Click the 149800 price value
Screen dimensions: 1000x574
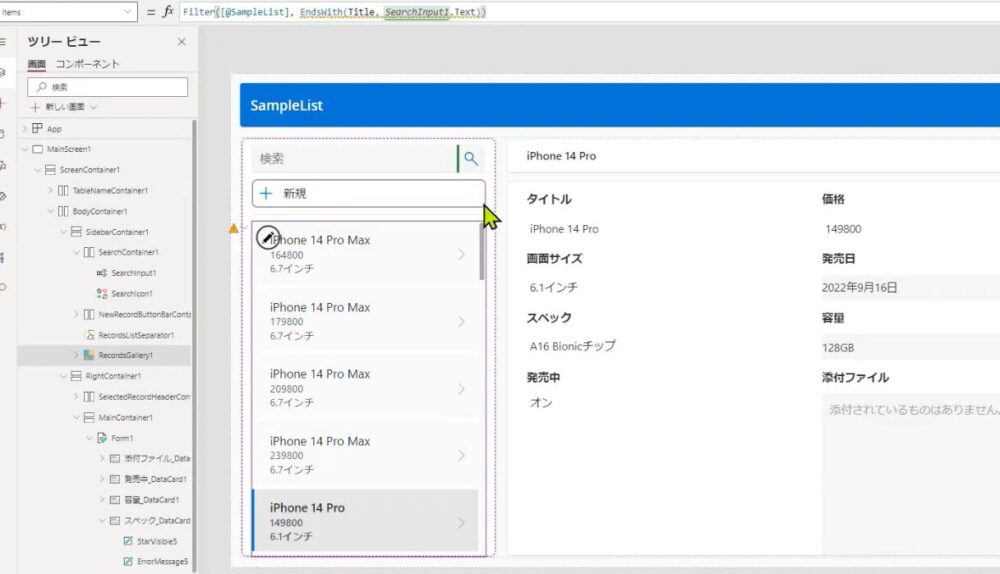[842, 229]
